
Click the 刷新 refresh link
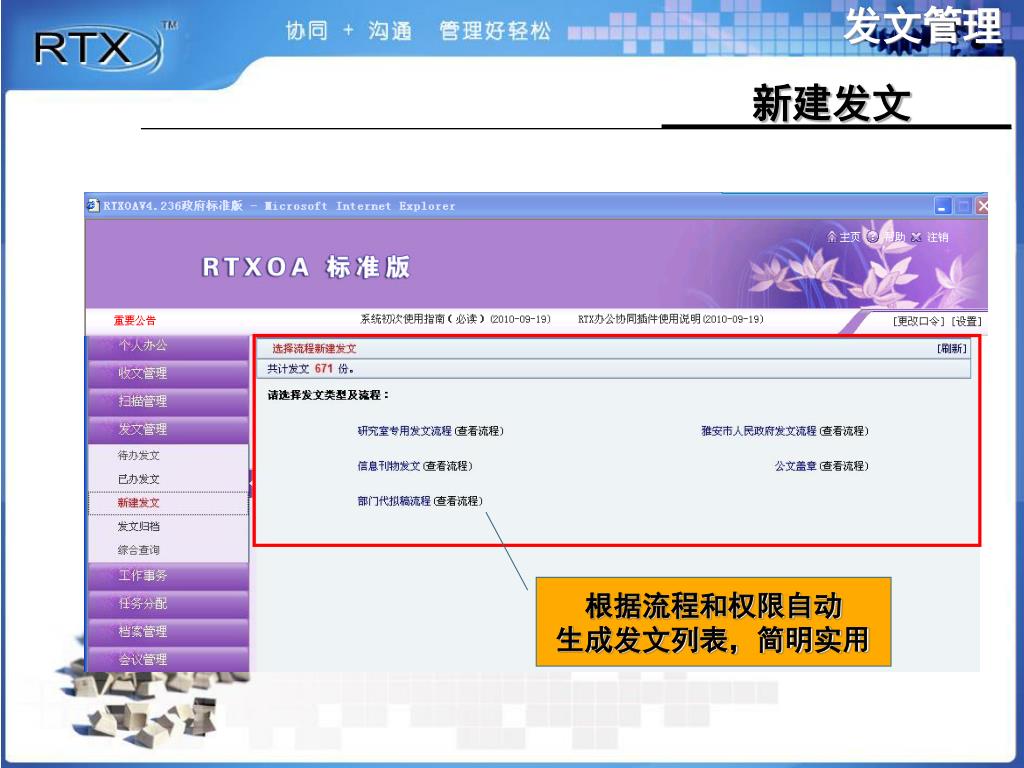point(951,349)
